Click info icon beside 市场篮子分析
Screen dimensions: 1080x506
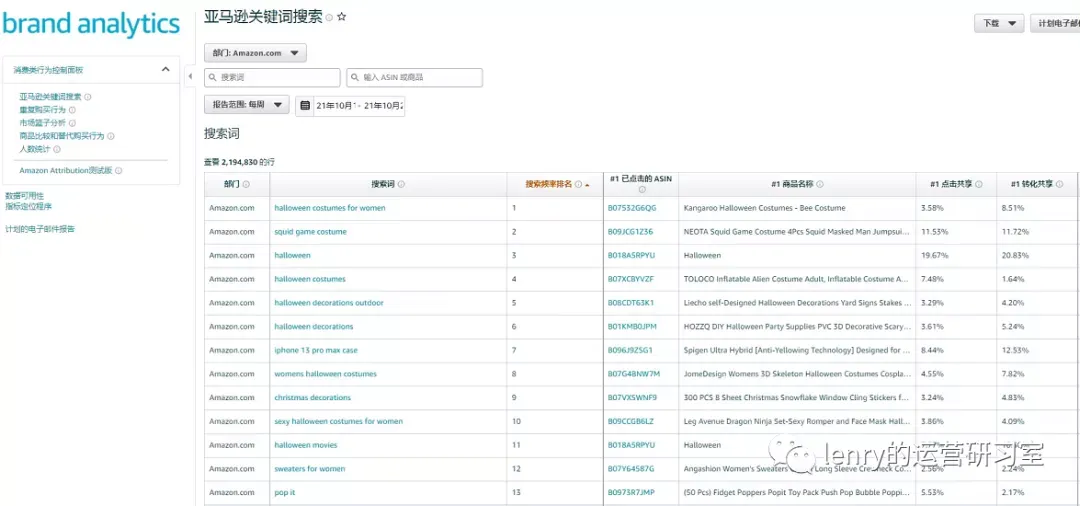coord(72,123)
